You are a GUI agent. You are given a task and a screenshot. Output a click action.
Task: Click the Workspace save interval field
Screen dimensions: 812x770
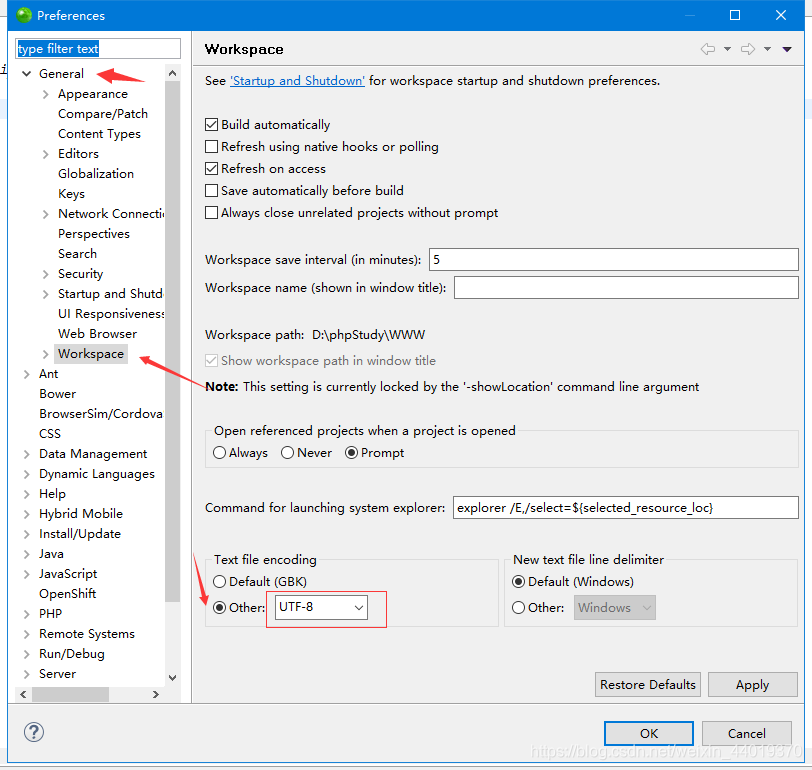pos(614,259)
